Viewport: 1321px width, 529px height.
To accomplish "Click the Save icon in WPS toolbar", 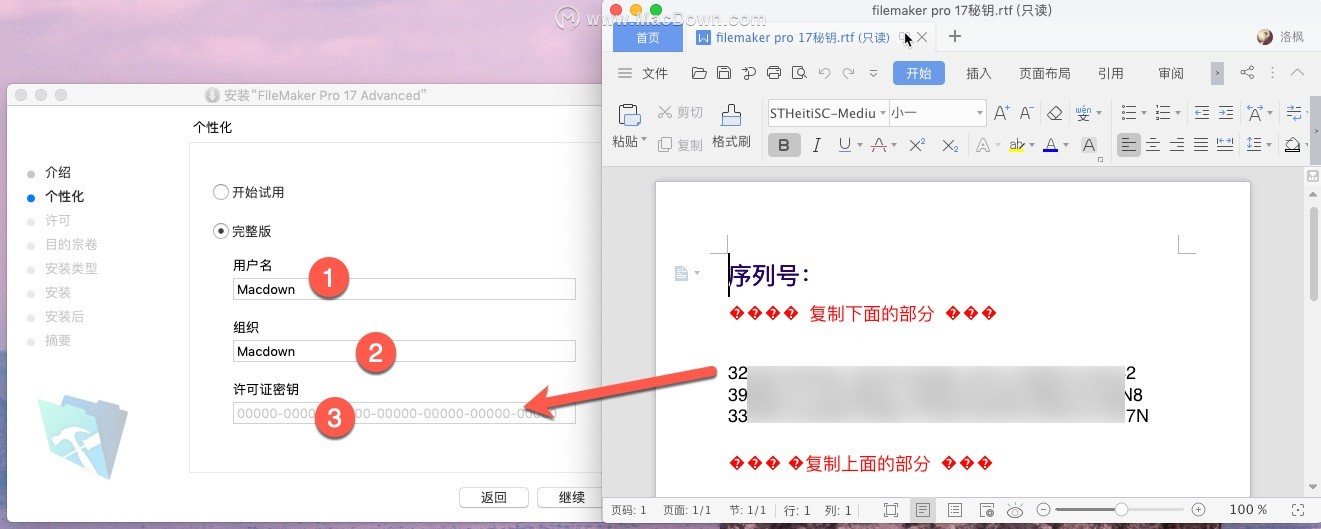I will pos(723,73).
